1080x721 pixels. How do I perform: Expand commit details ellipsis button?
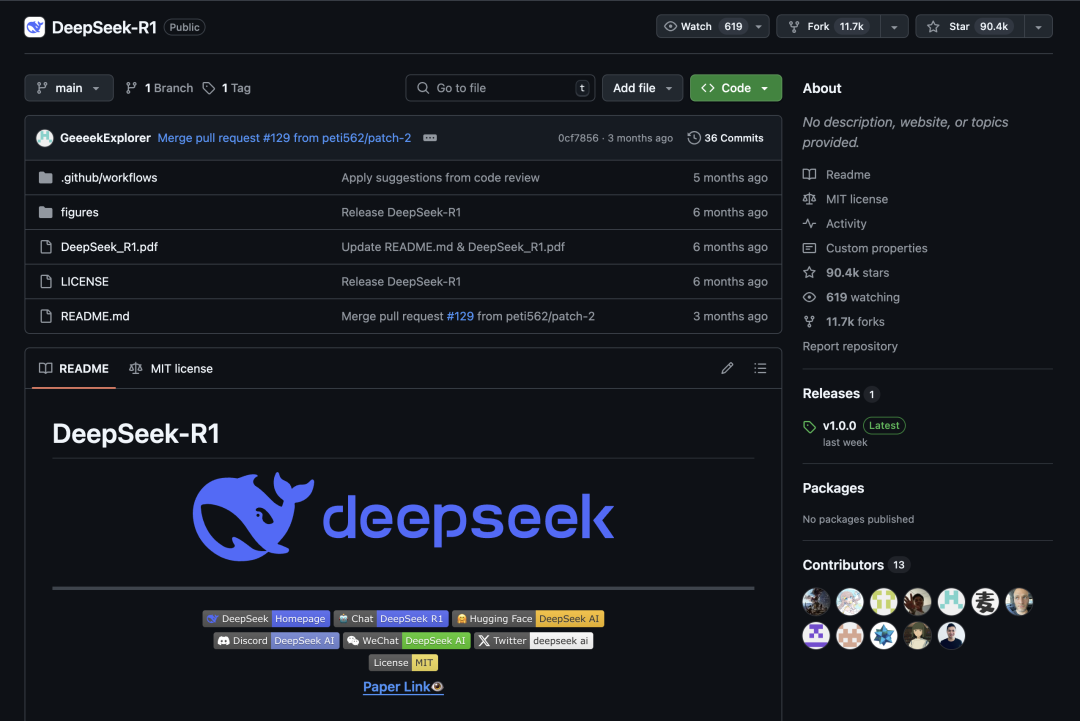(x=430, y=138)
